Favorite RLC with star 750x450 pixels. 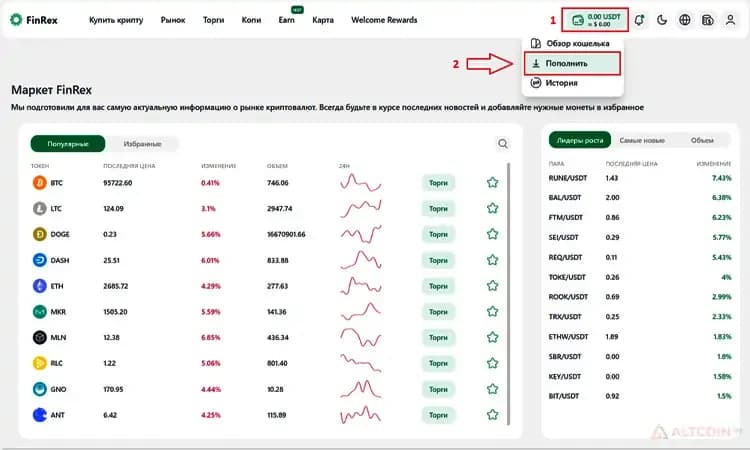point(492,363)
